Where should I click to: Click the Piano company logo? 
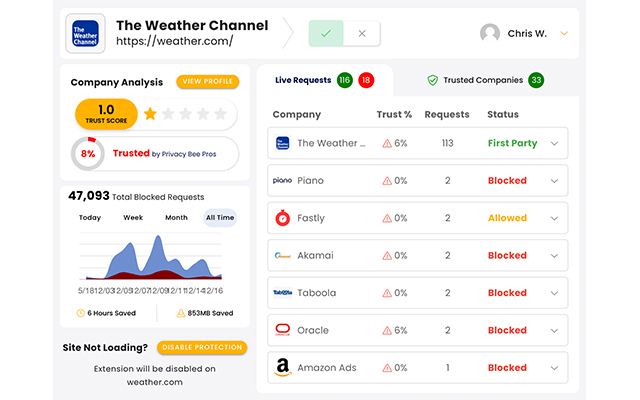point(282,180)
